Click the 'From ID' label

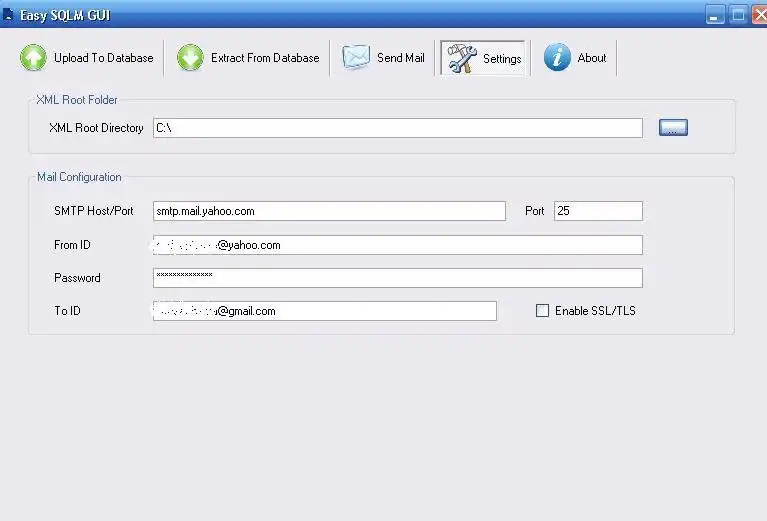[x=72, y=245]
